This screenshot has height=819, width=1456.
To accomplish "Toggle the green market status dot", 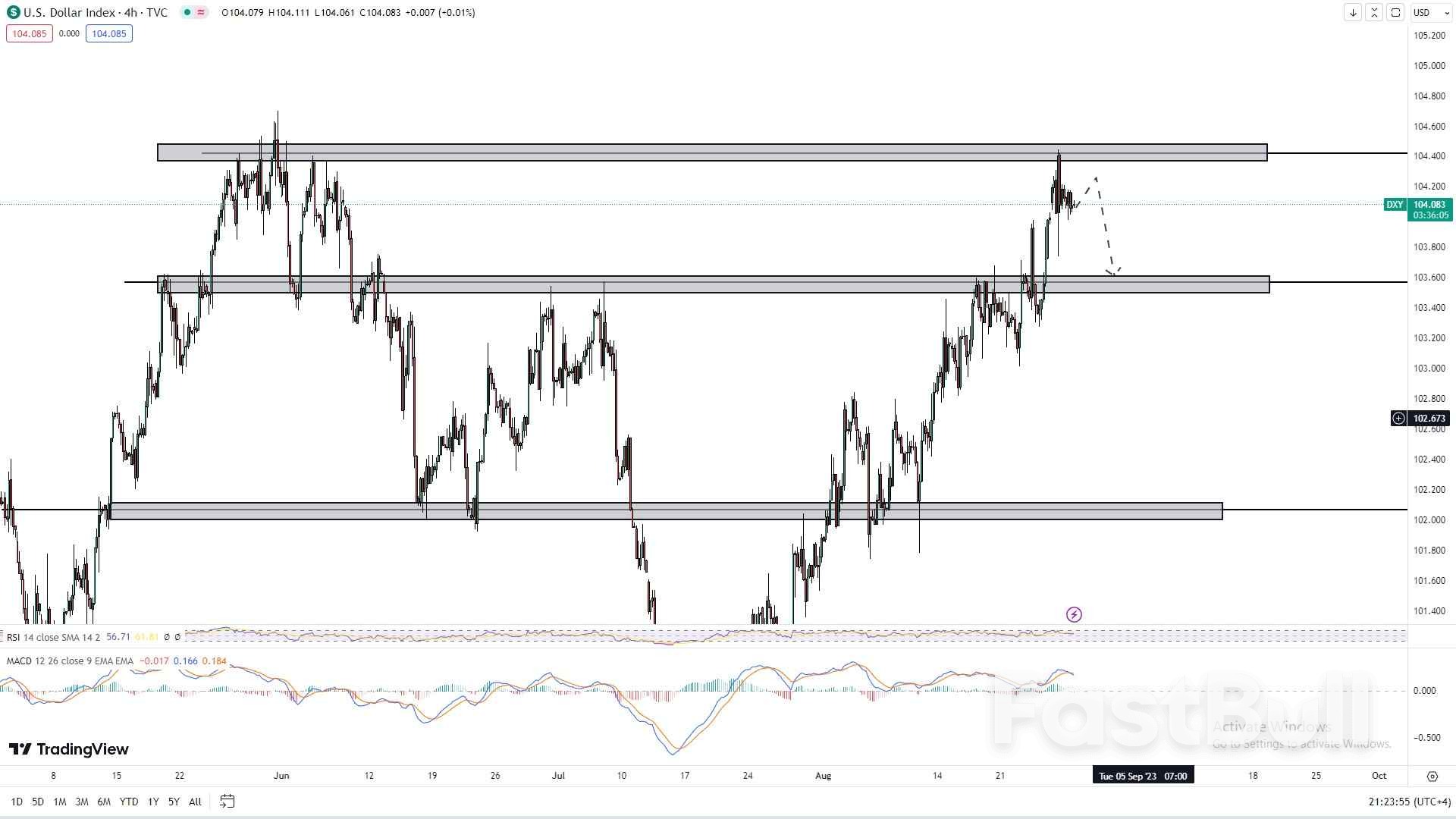I will pos(186,12).
